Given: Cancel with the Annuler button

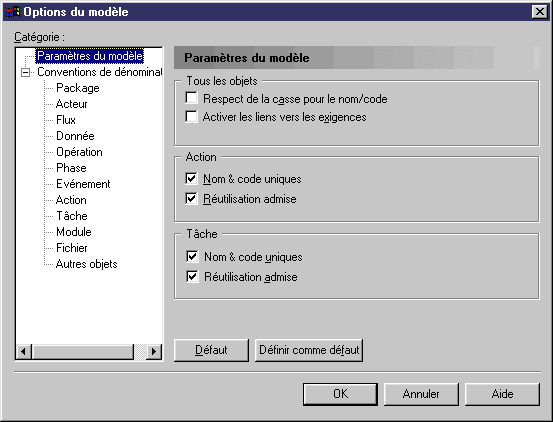Looking at the screenshot, I should [x=421, y=394].
